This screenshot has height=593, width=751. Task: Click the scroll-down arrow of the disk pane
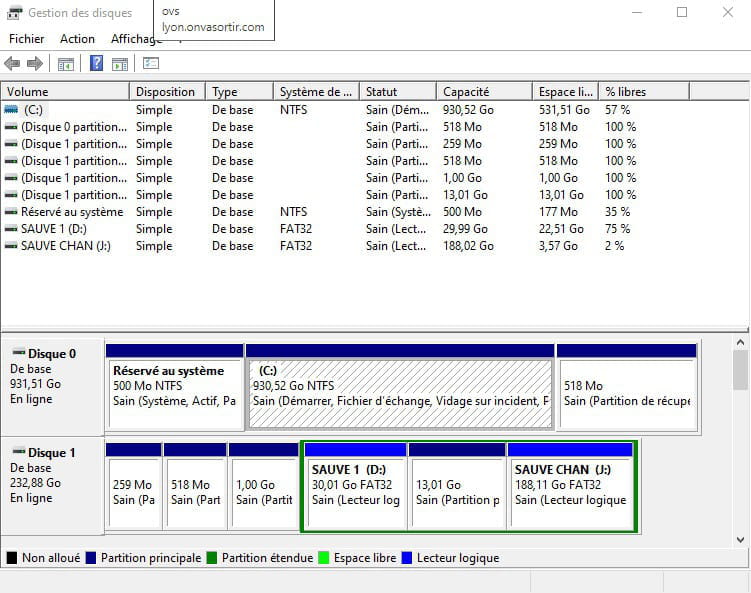coord(741,540)
